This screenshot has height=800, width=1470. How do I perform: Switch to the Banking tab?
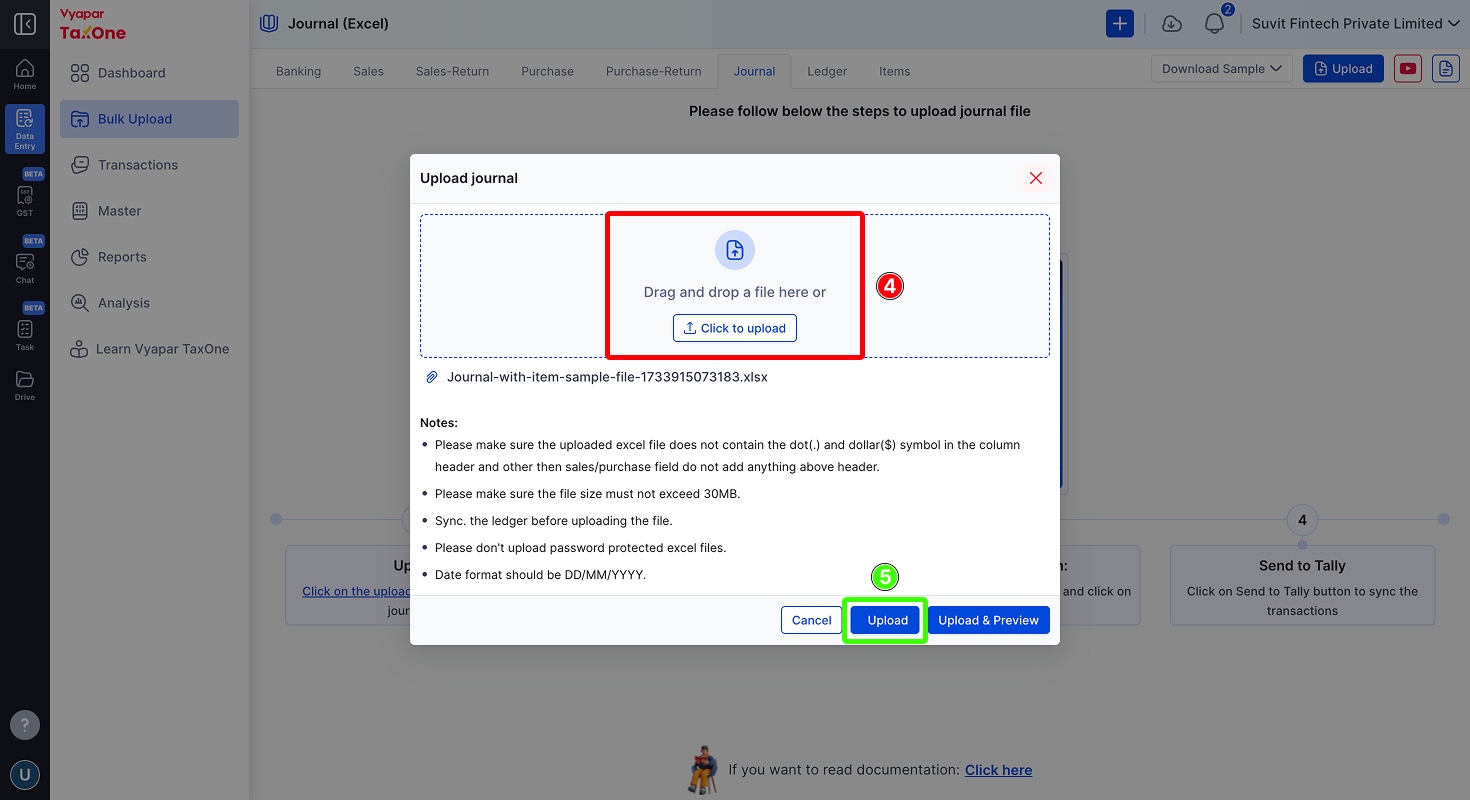[x=299, y=71]
